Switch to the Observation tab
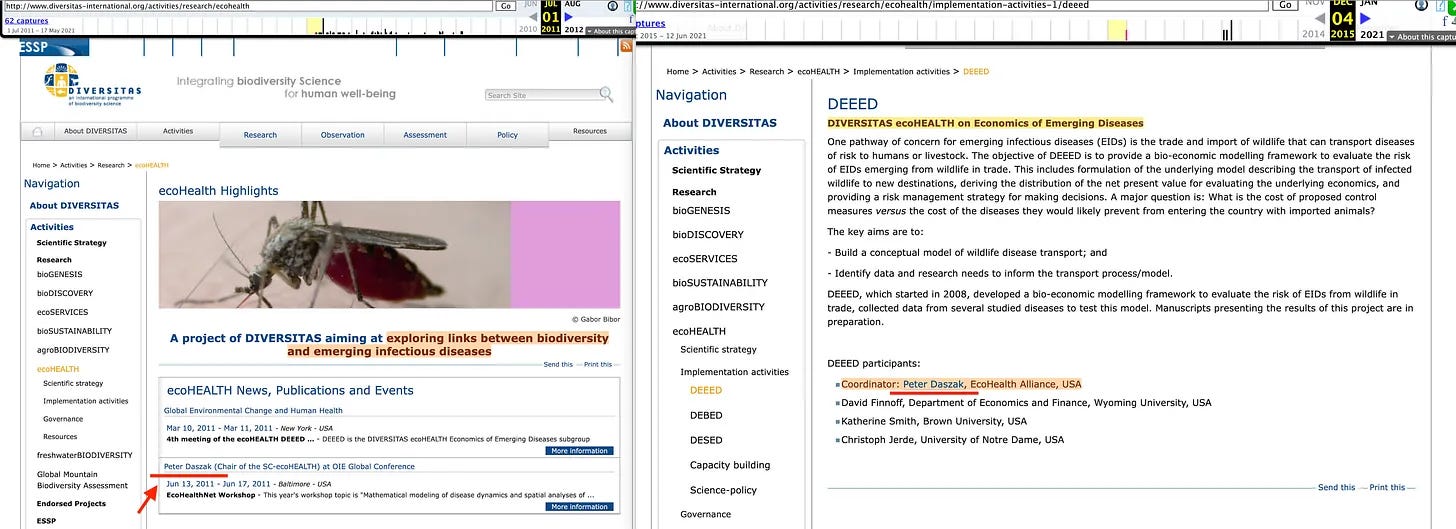 (x=342, y=135)
